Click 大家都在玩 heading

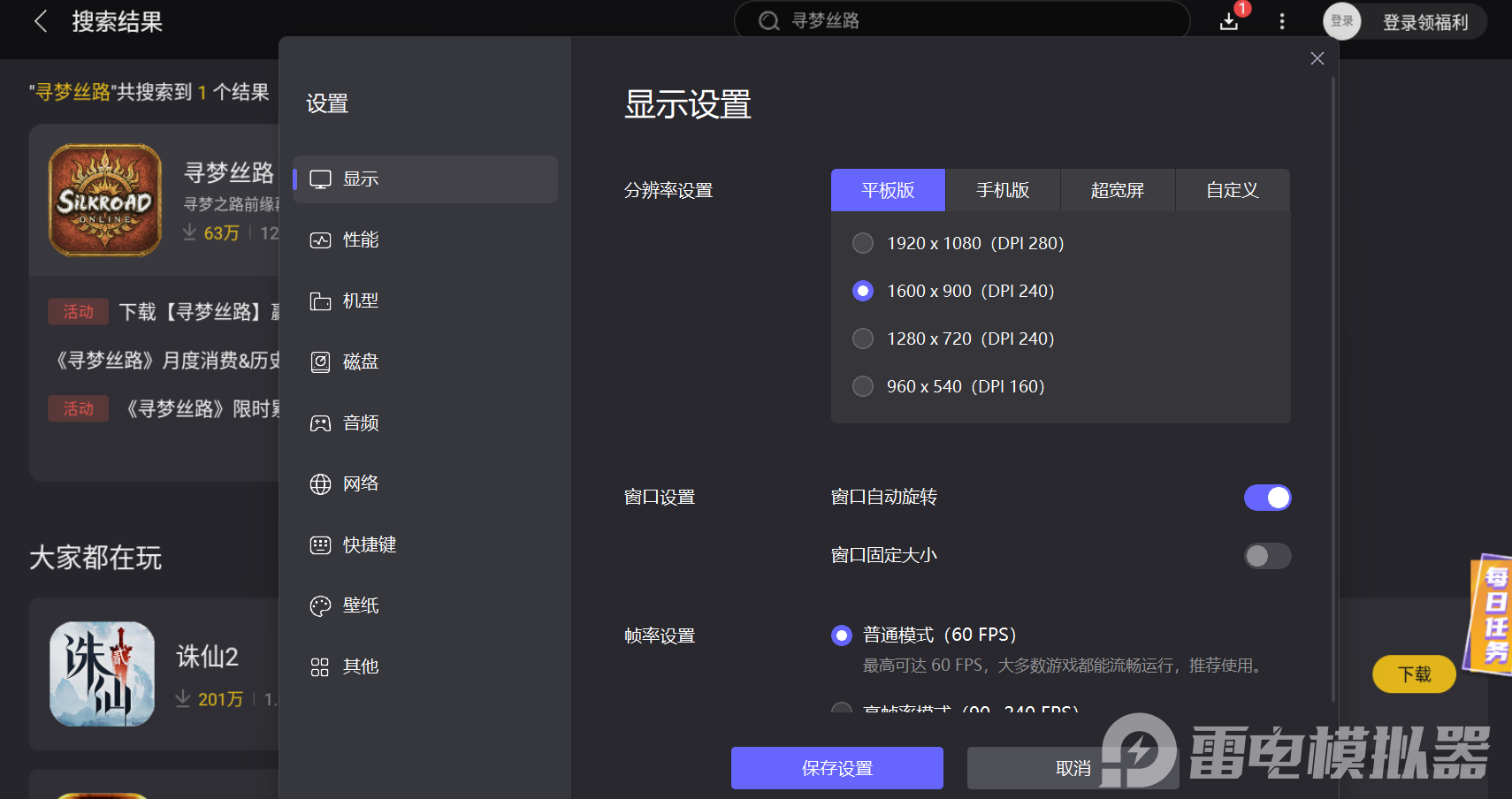point(95,558)
